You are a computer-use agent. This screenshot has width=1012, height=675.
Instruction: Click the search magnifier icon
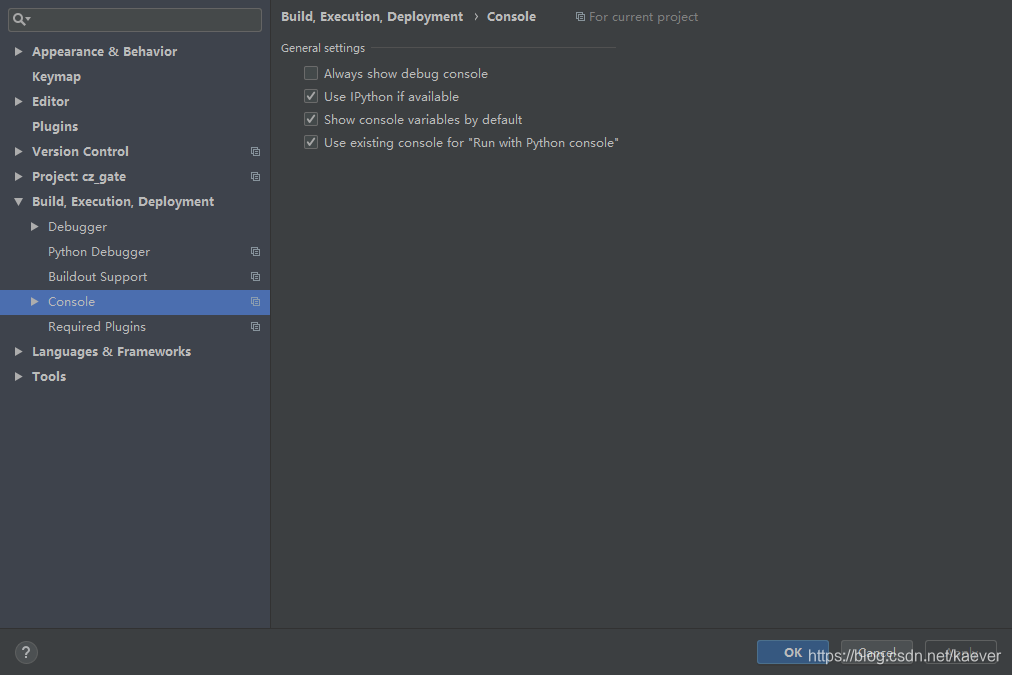click(19, 19)
